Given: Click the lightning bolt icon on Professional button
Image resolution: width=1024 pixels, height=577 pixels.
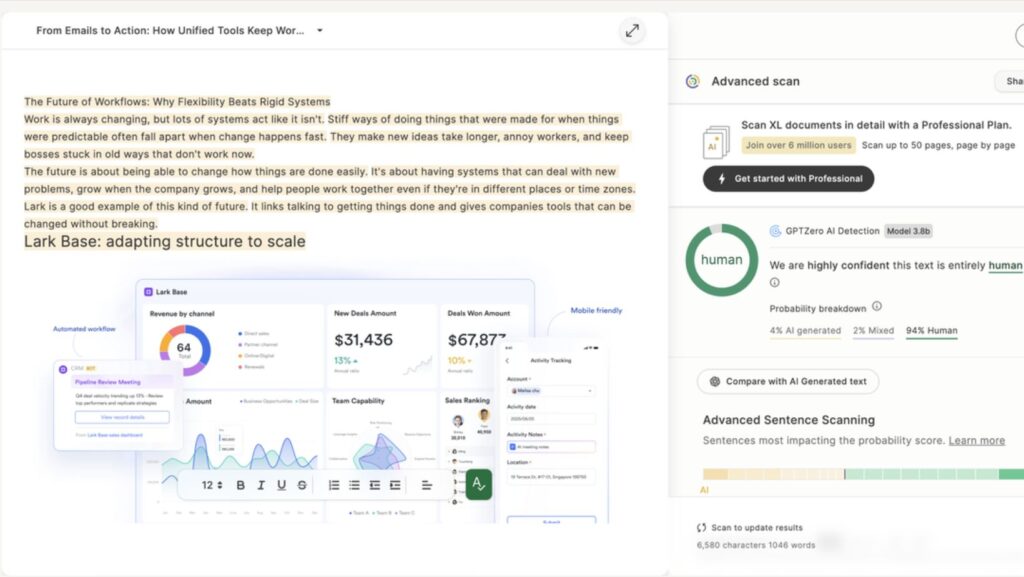Looking at the screenshot, I should 722,179.
